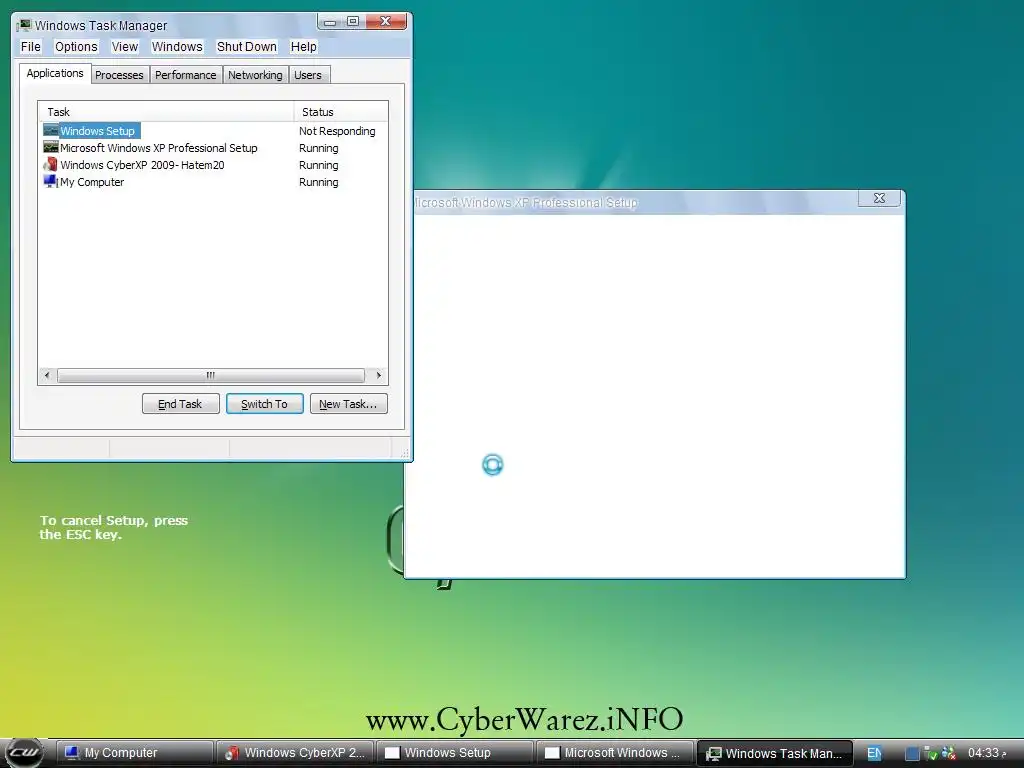
Task: Click the right arrow of horizontal scrollbar
Action: (379, 375)
